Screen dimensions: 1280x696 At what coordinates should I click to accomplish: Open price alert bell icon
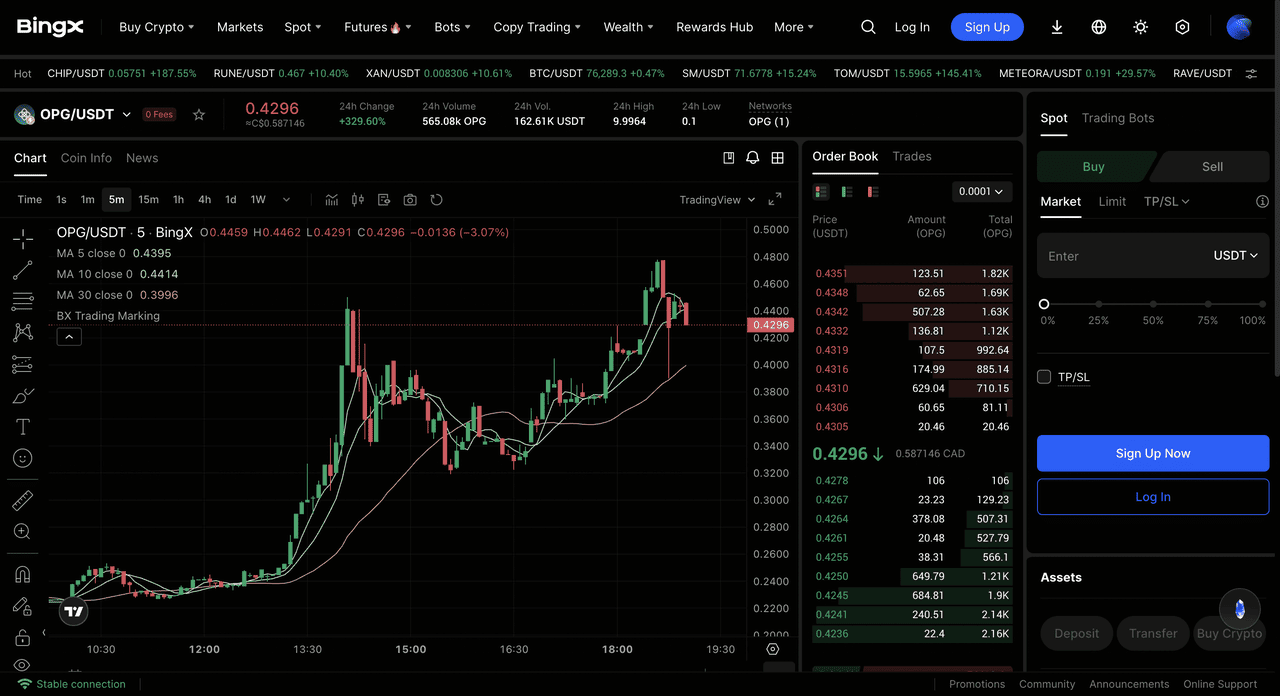[x=752, y=158]
